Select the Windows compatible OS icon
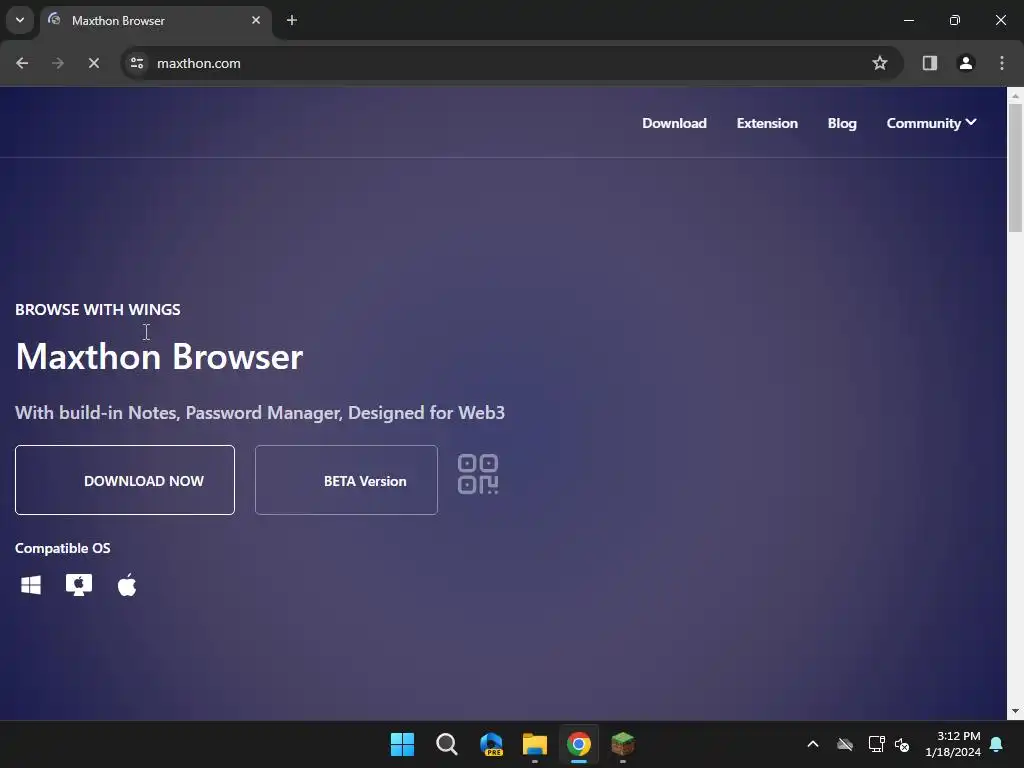 point(31,585)
